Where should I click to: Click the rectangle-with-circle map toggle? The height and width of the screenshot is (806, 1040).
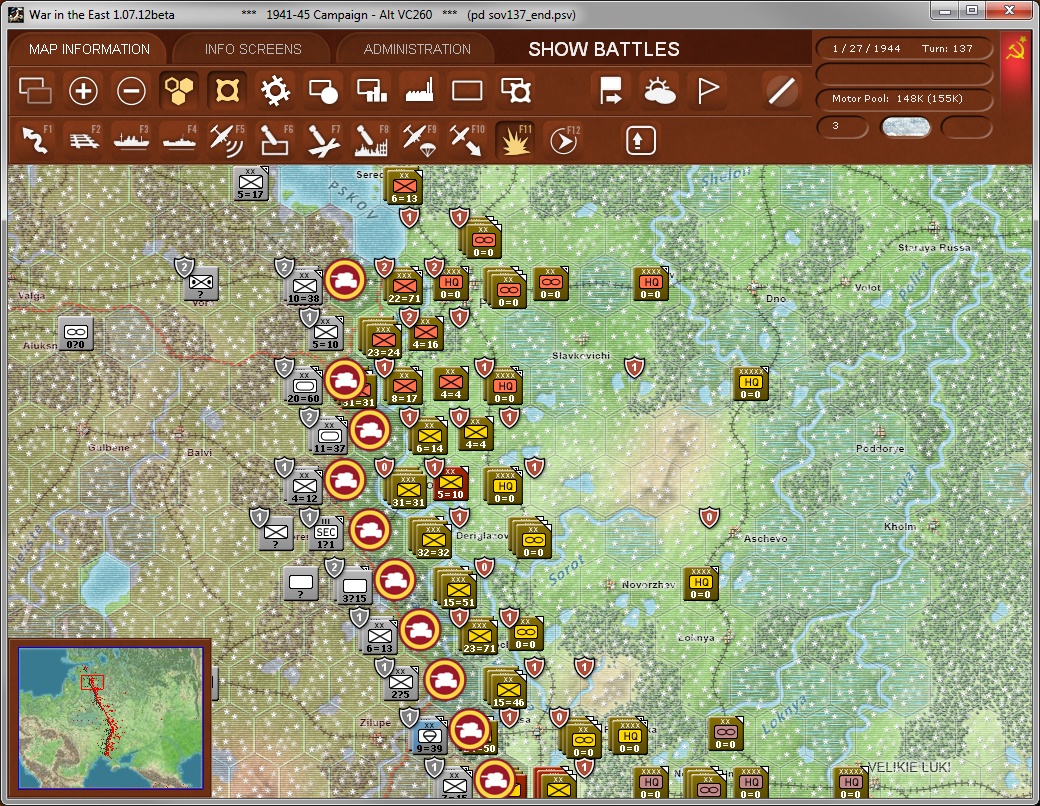(324, 91)
